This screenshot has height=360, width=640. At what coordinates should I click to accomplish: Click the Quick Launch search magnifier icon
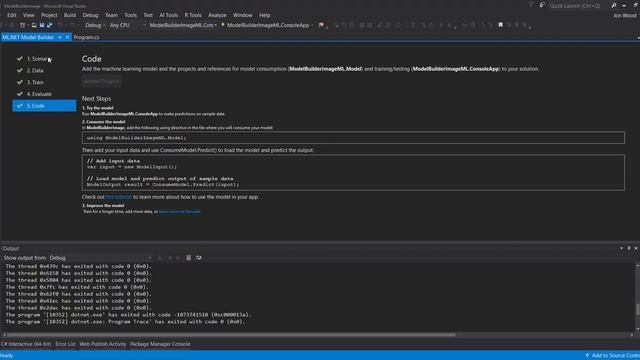pos(613,6)
